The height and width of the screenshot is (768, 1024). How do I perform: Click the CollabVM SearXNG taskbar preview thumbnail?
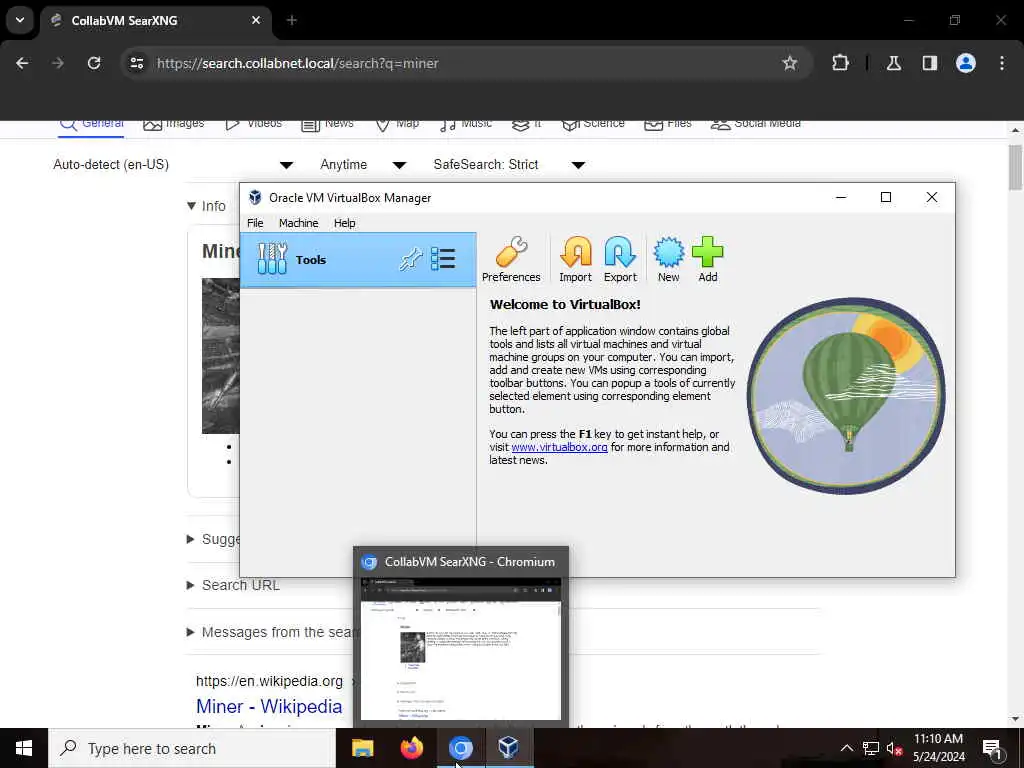pos(460,648)
